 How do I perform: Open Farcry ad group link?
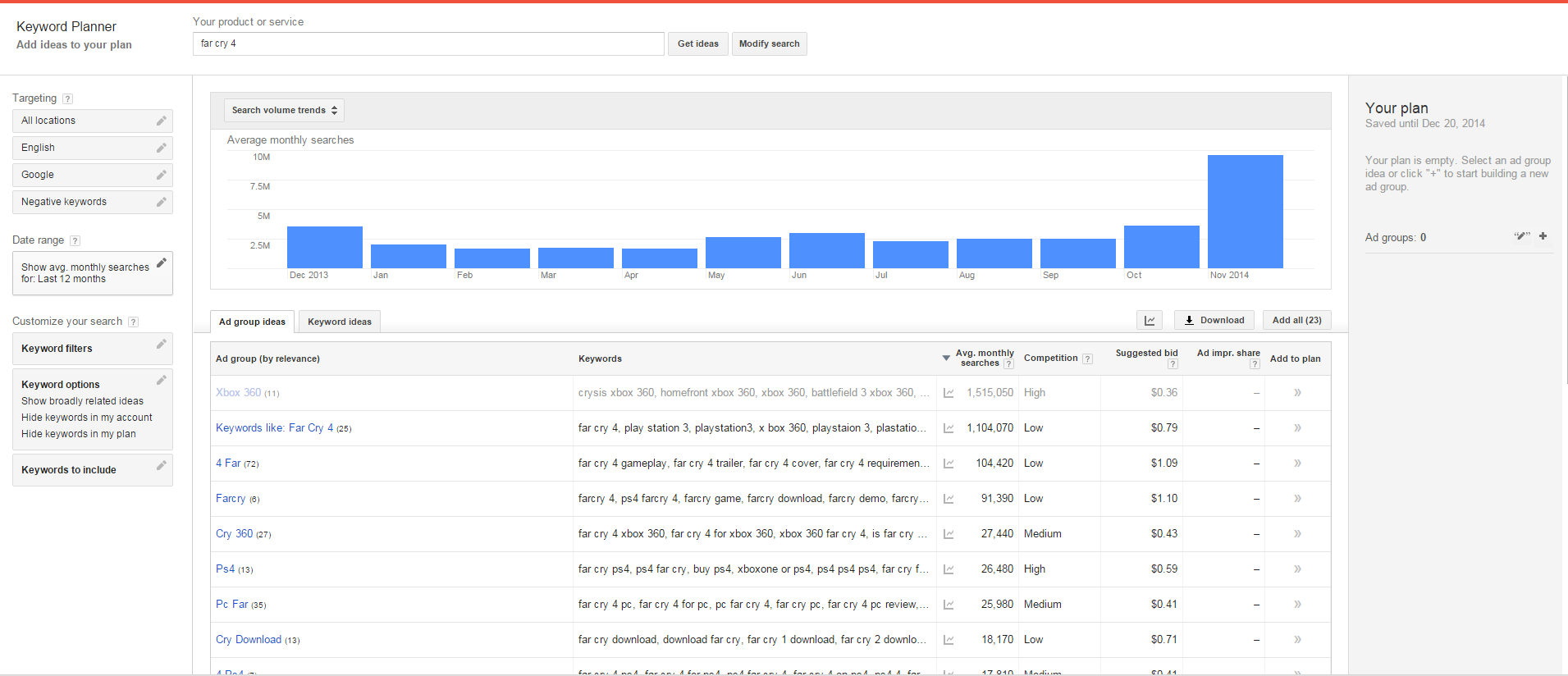coord(231,499)
